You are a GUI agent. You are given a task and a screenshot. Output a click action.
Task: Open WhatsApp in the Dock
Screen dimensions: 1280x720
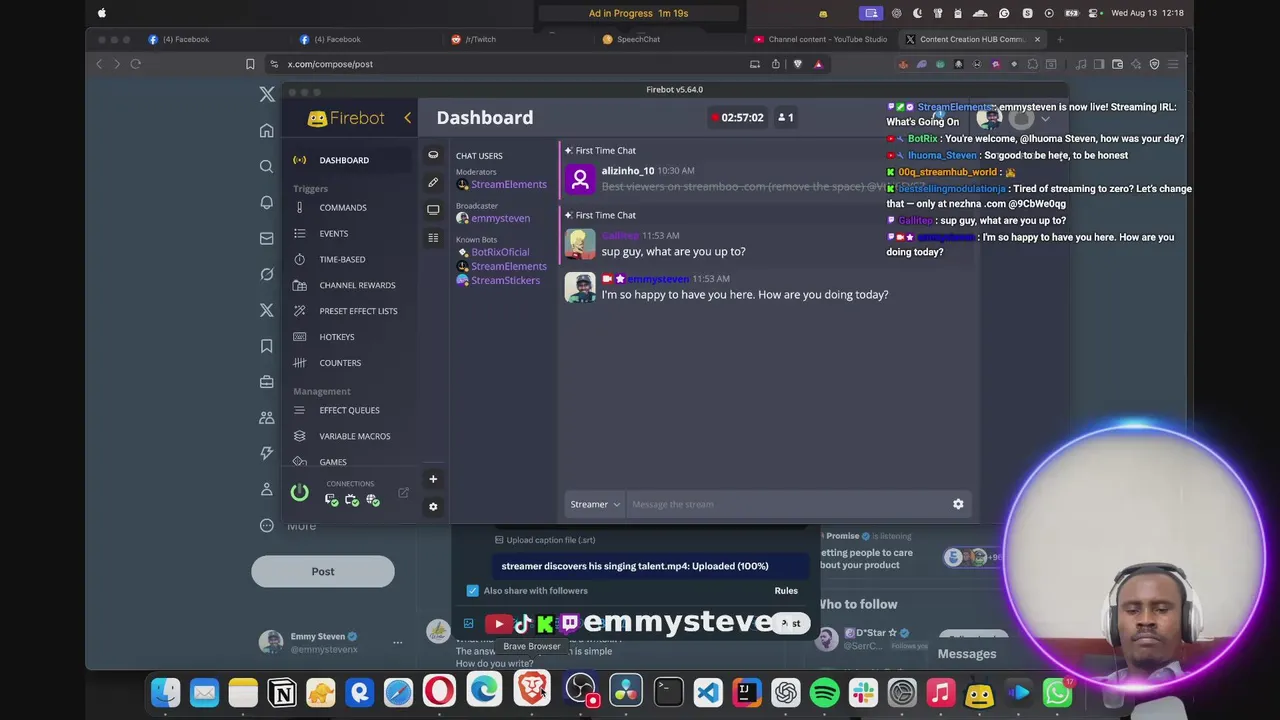click(x=1057, y=692)
